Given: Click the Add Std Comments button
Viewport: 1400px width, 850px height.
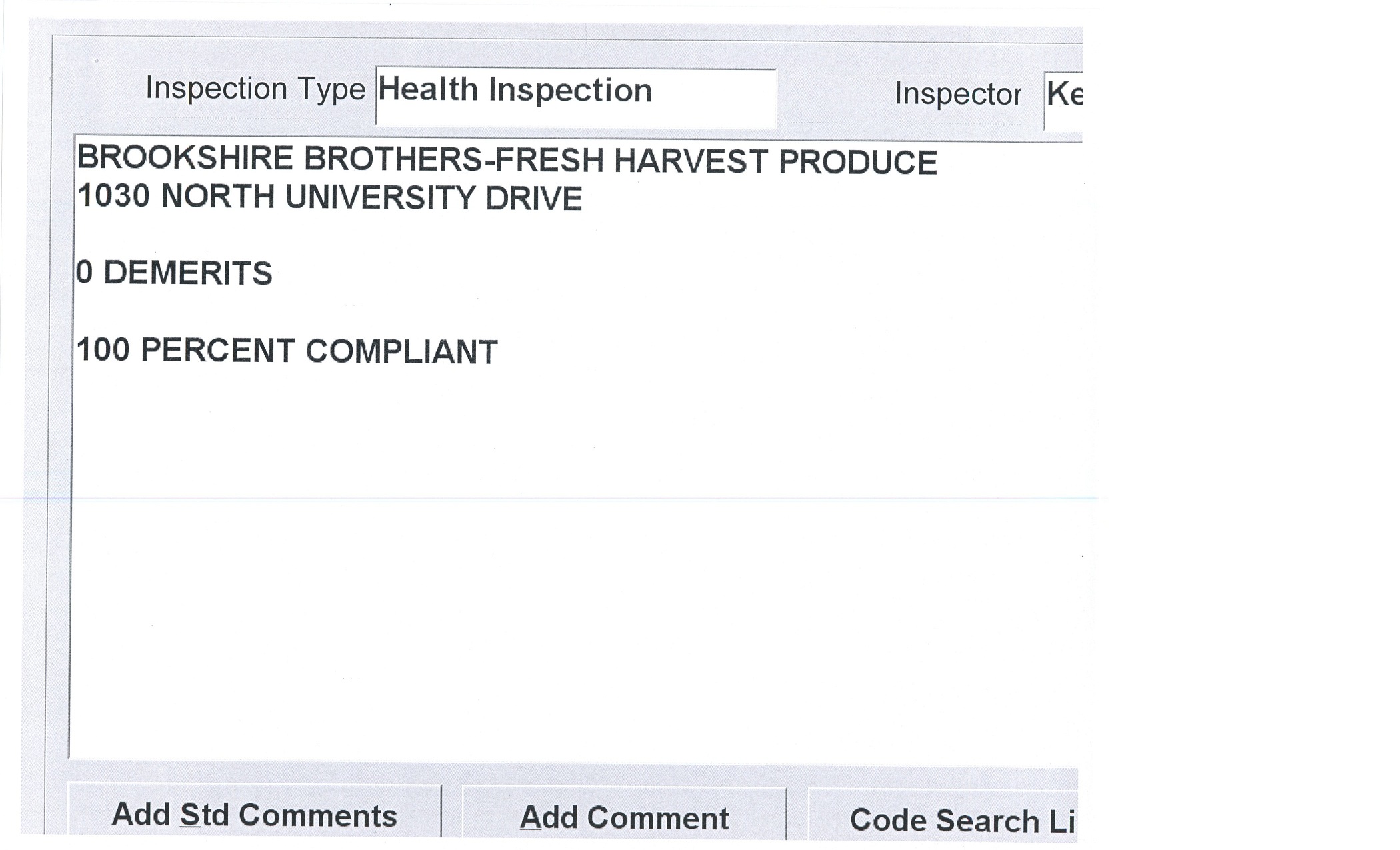Looking at the screenshot, I should pyautogui.click(x=254, y=815).
